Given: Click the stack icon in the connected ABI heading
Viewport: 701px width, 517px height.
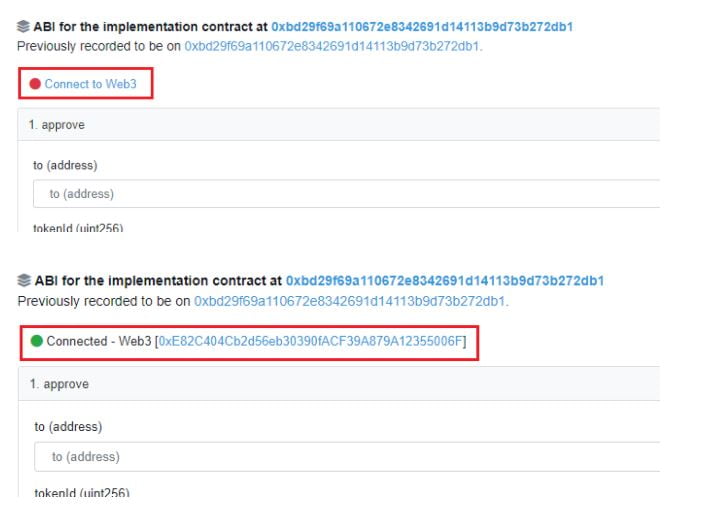Looking at the screenshot, I should [23, 281].
